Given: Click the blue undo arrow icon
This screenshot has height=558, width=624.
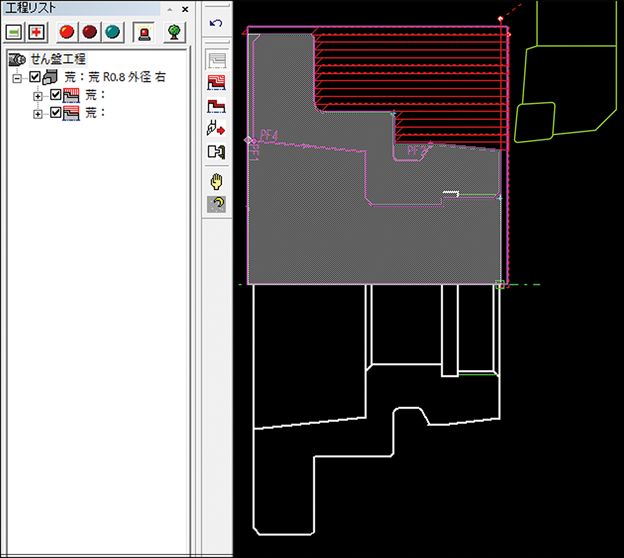Looking at the screenshot, I should point(216,22).
